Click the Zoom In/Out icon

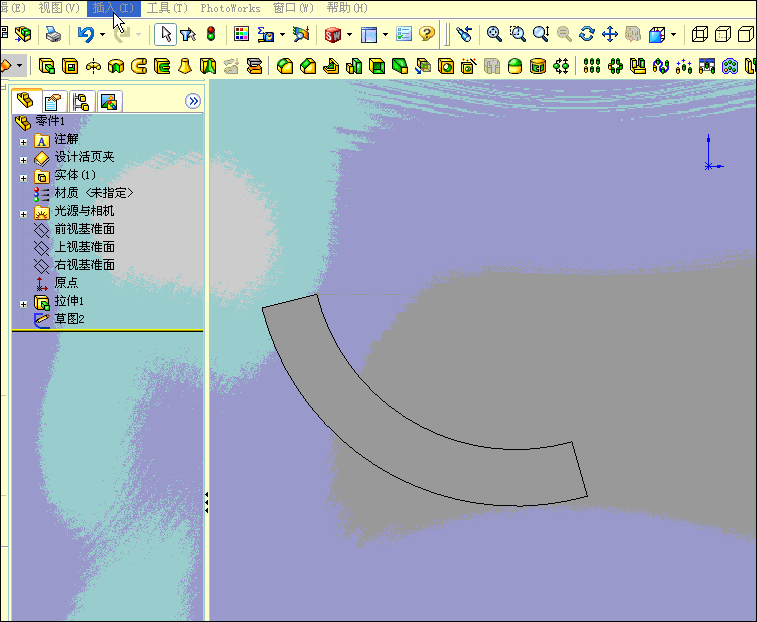click(541, 34)
